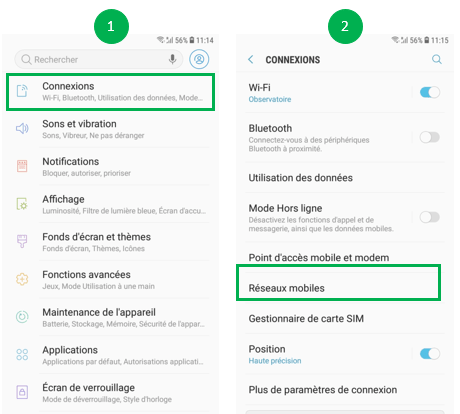Viewport: 460px width, 414px height.
Task: Disable the Position switch
Action: [430, 354]
